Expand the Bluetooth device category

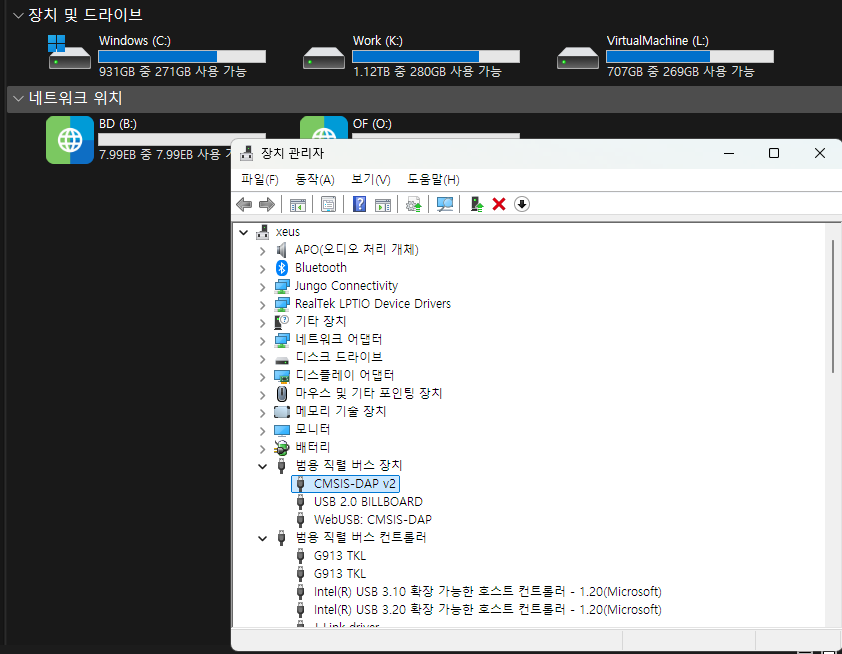coord(263,268)
